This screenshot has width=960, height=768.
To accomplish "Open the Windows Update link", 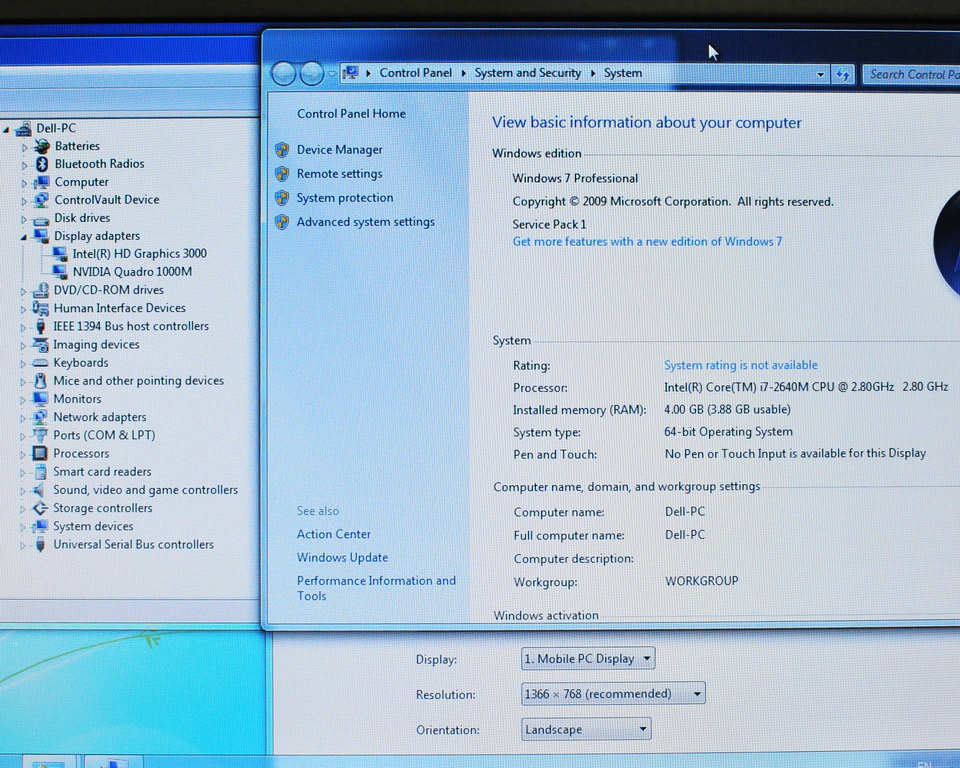I will 342,557.
